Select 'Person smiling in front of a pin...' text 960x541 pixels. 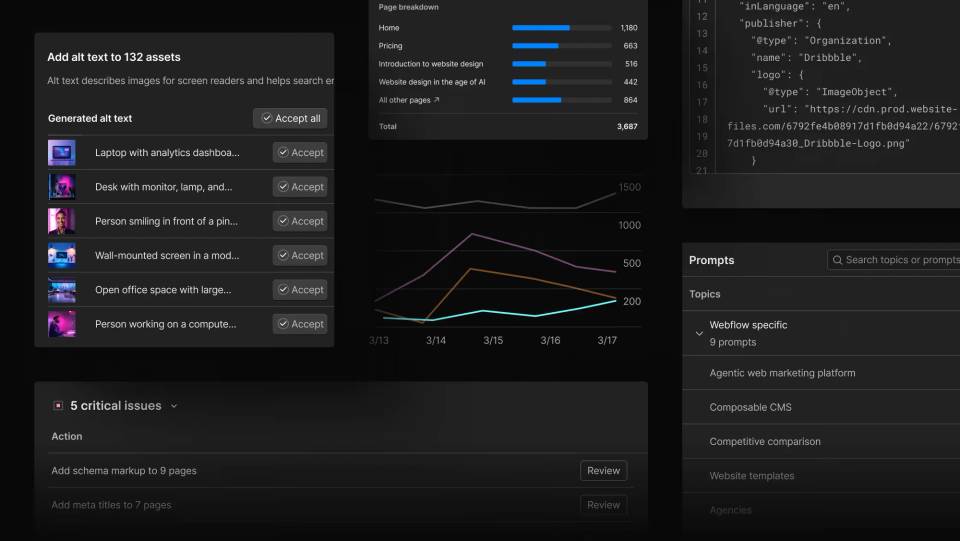pyautogui.click(x=167, y=221)
